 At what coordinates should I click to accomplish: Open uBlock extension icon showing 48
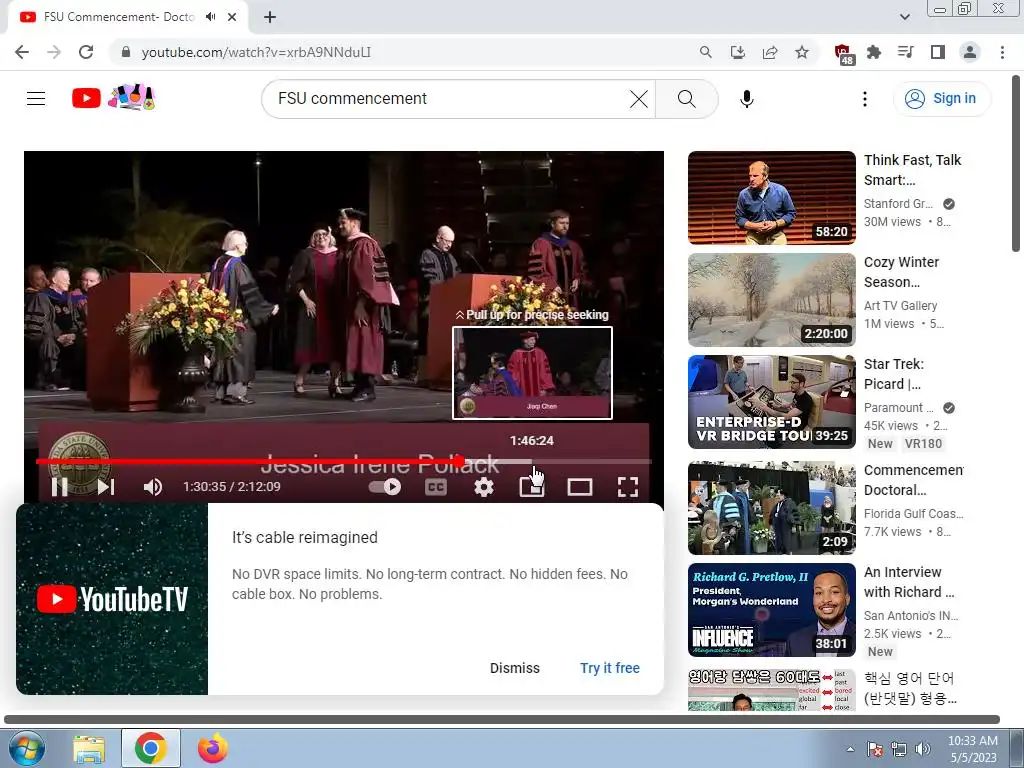pyautogui.click(x=843, y=54)
